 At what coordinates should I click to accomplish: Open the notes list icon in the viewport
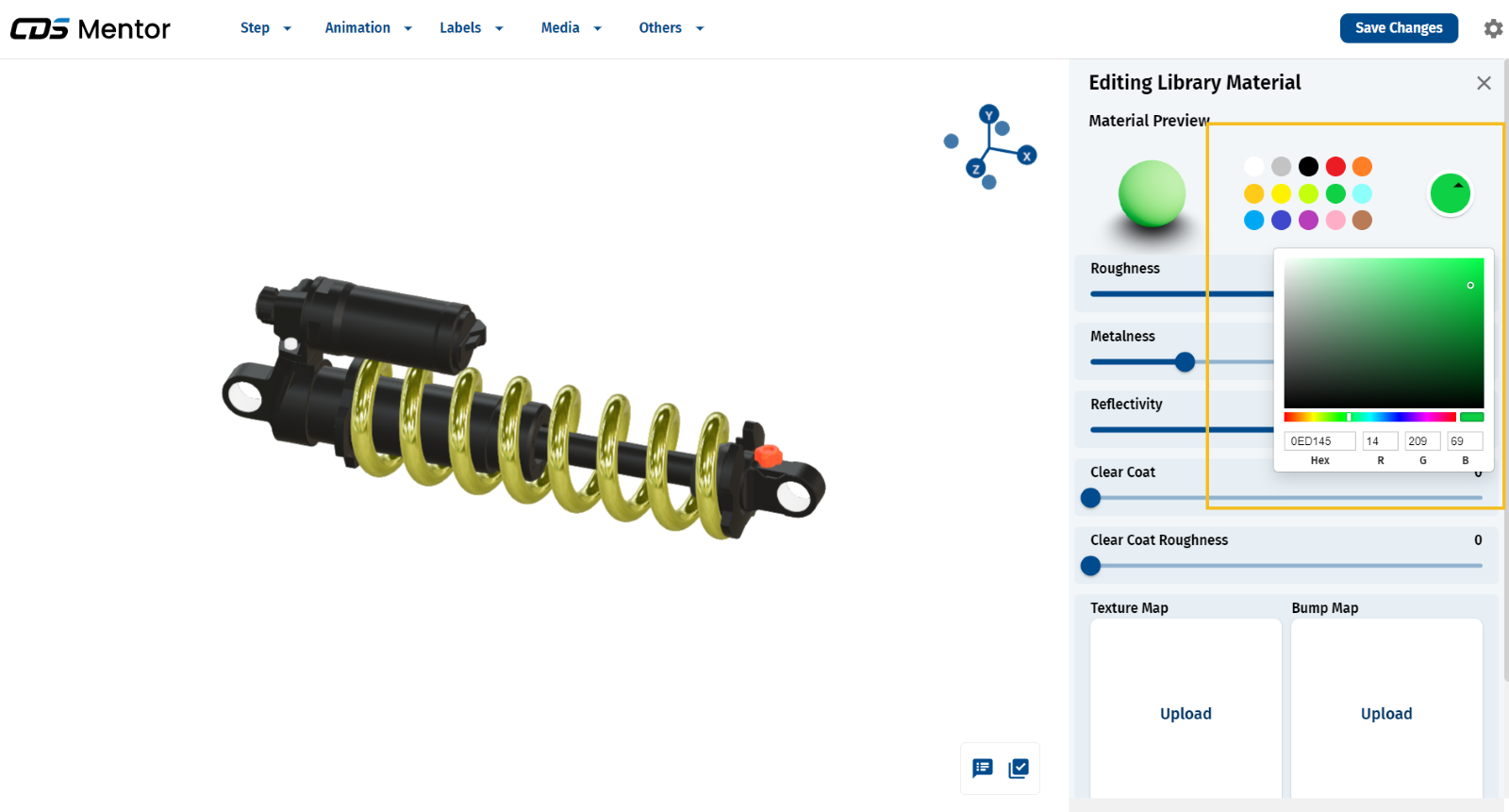983,769
